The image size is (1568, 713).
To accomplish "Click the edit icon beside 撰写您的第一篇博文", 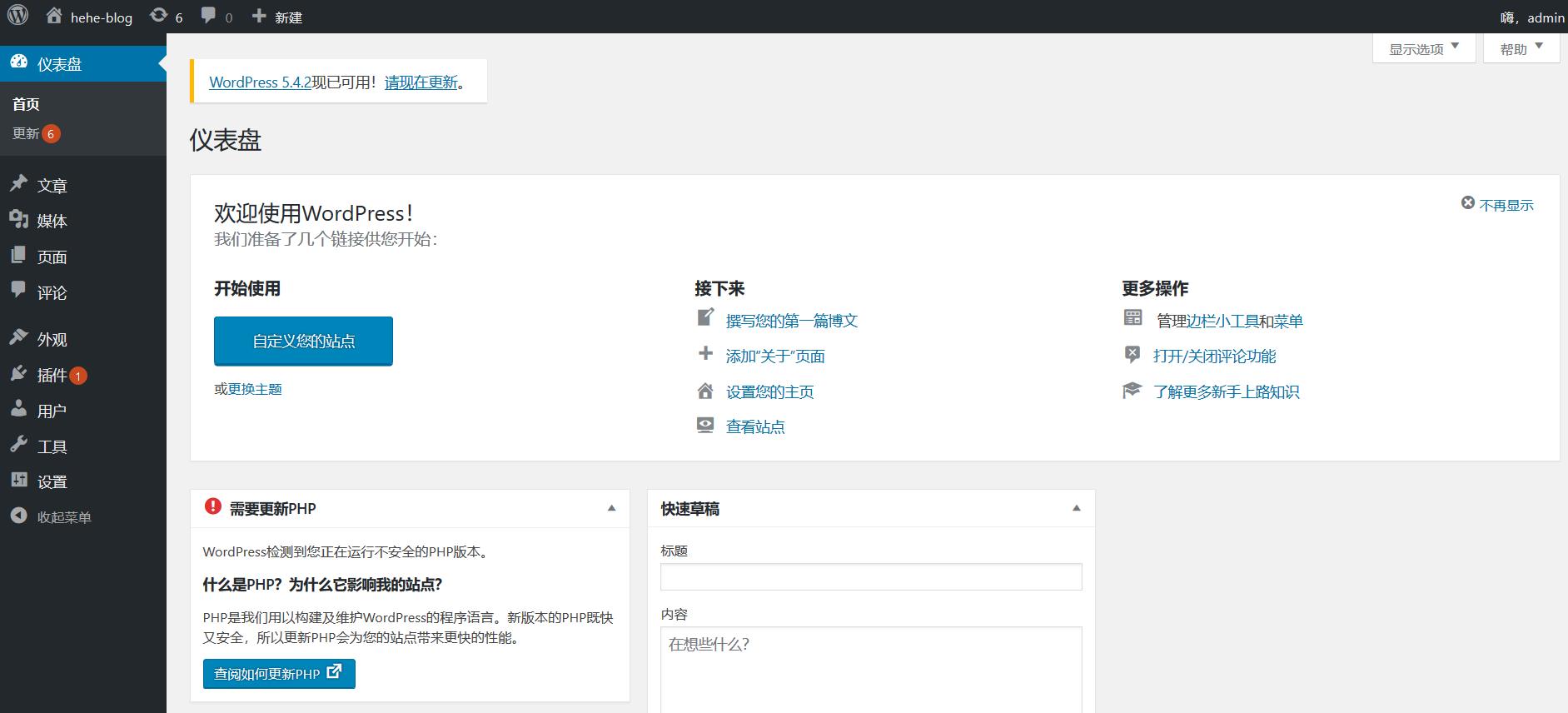I will (x=705, y=317).
